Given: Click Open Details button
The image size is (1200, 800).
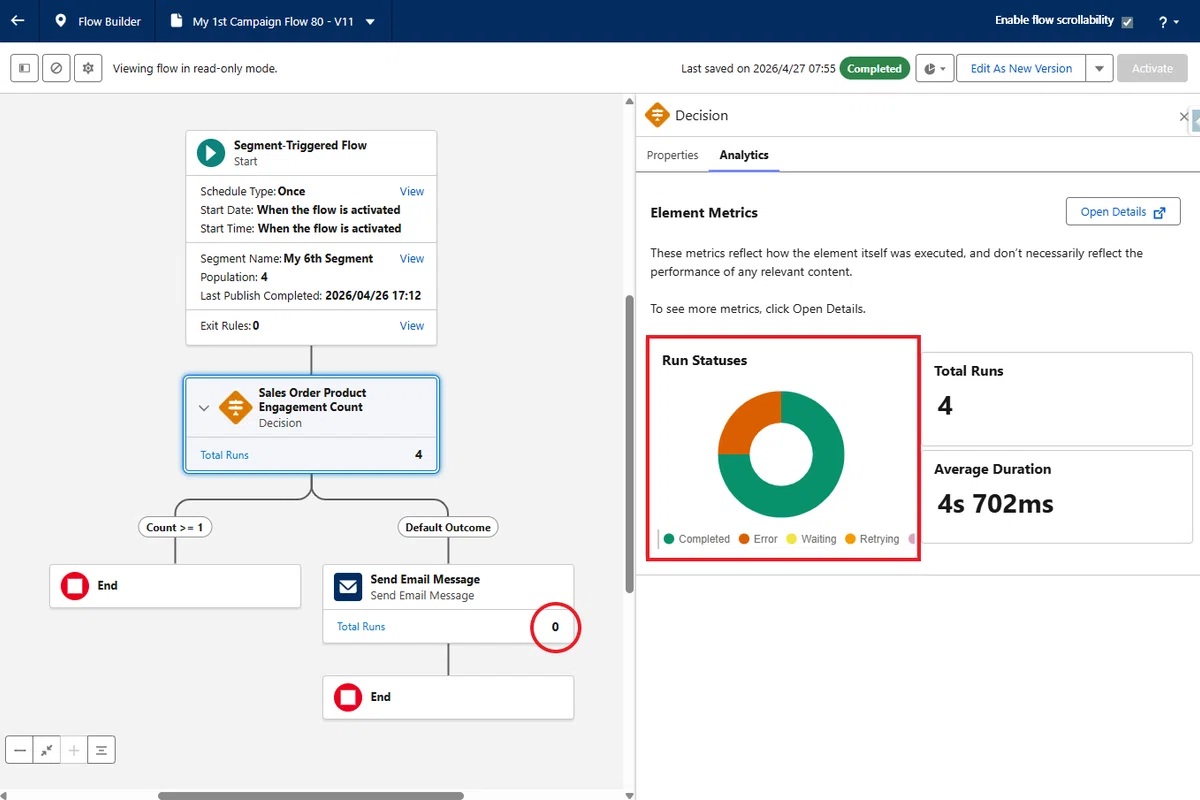Looking at the screenshot, I should tap(1123, 212).
